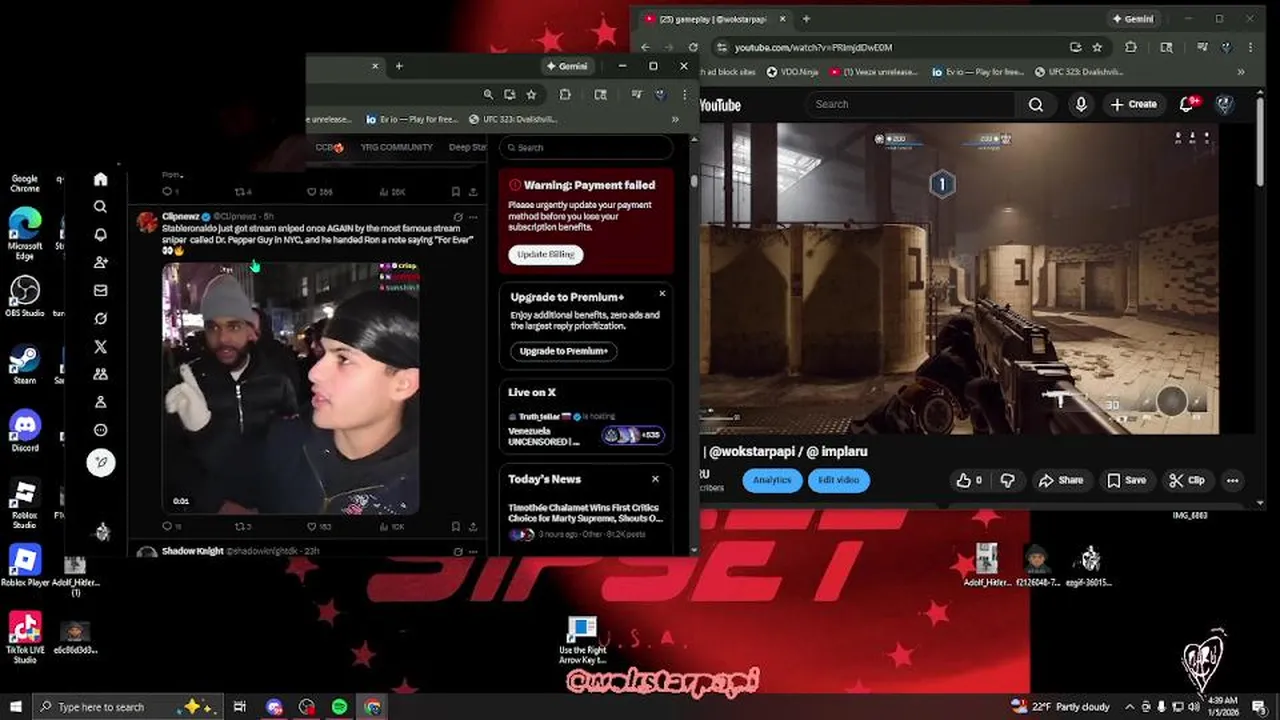
Task: Bookmark the upper post above Clipnewz
Action: (x=455, y=191)
